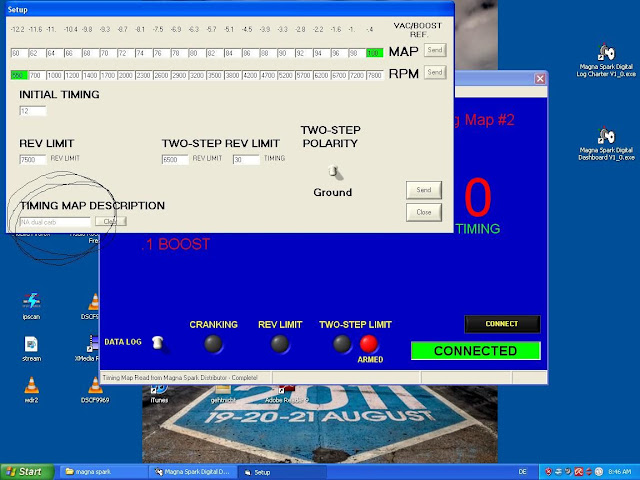Close the Dashboard window with red X
This screenshot has height=480, width=640.
(540, 79)
